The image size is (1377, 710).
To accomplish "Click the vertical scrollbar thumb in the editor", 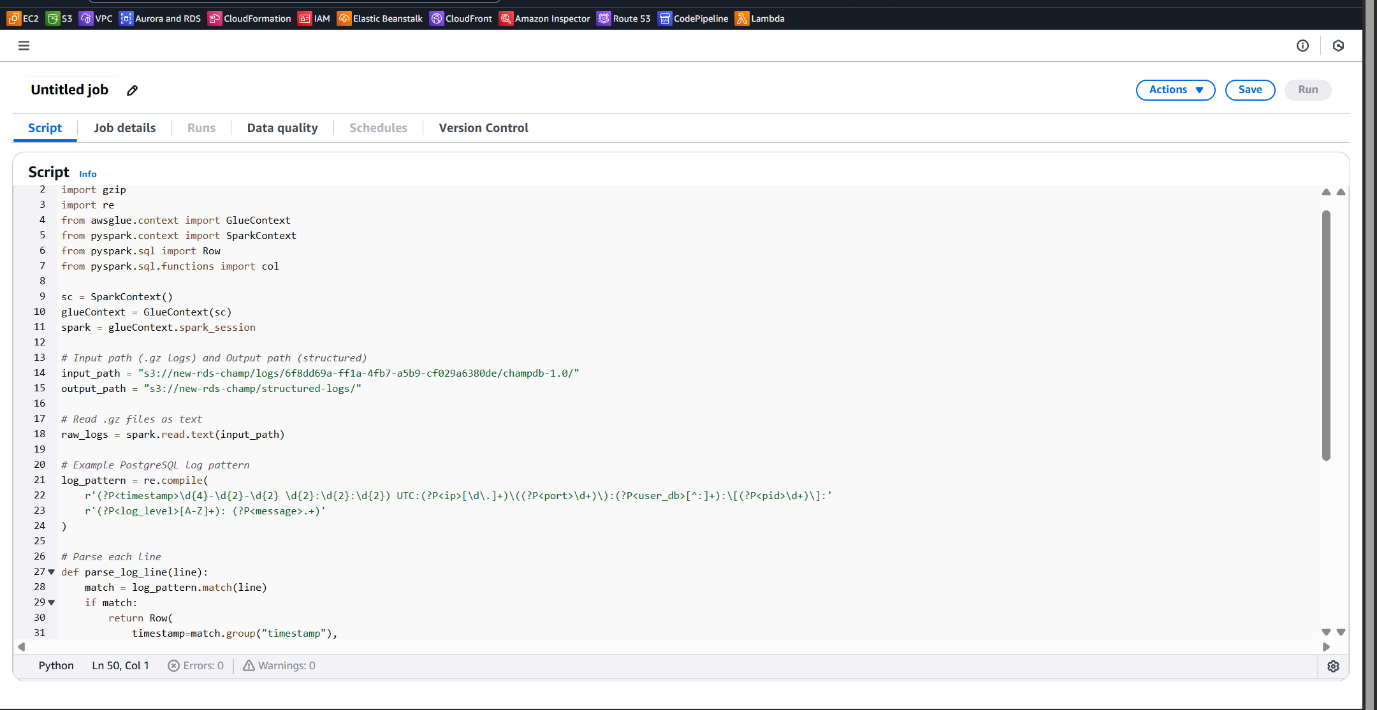I will [x=1326, y=335].
